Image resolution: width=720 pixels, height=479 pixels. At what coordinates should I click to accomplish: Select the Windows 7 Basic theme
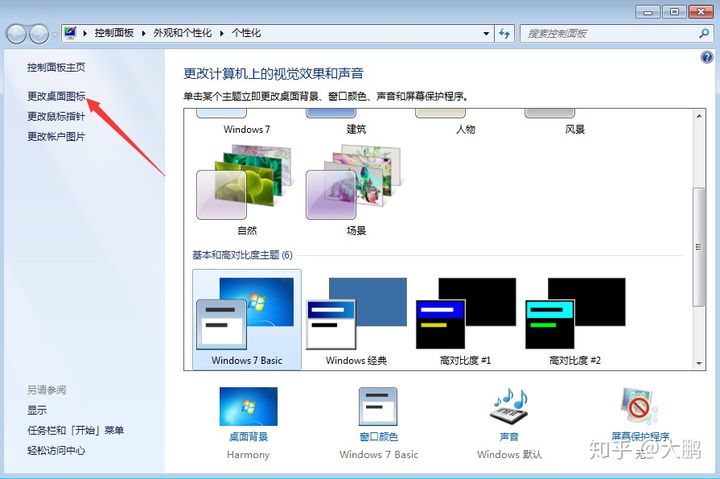coord(247,320)
